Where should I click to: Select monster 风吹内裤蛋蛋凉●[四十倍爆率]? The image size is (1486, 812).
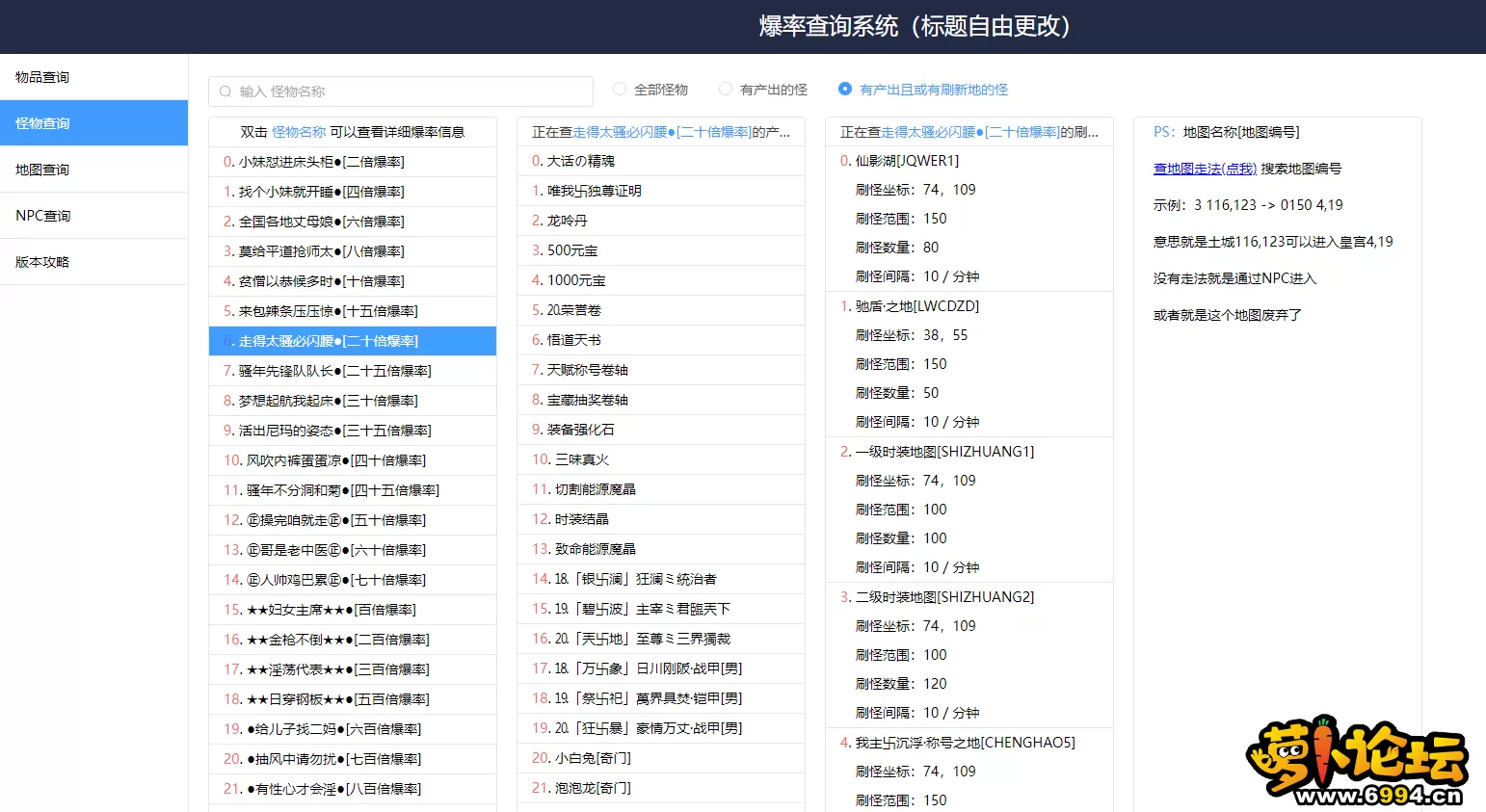353,460
